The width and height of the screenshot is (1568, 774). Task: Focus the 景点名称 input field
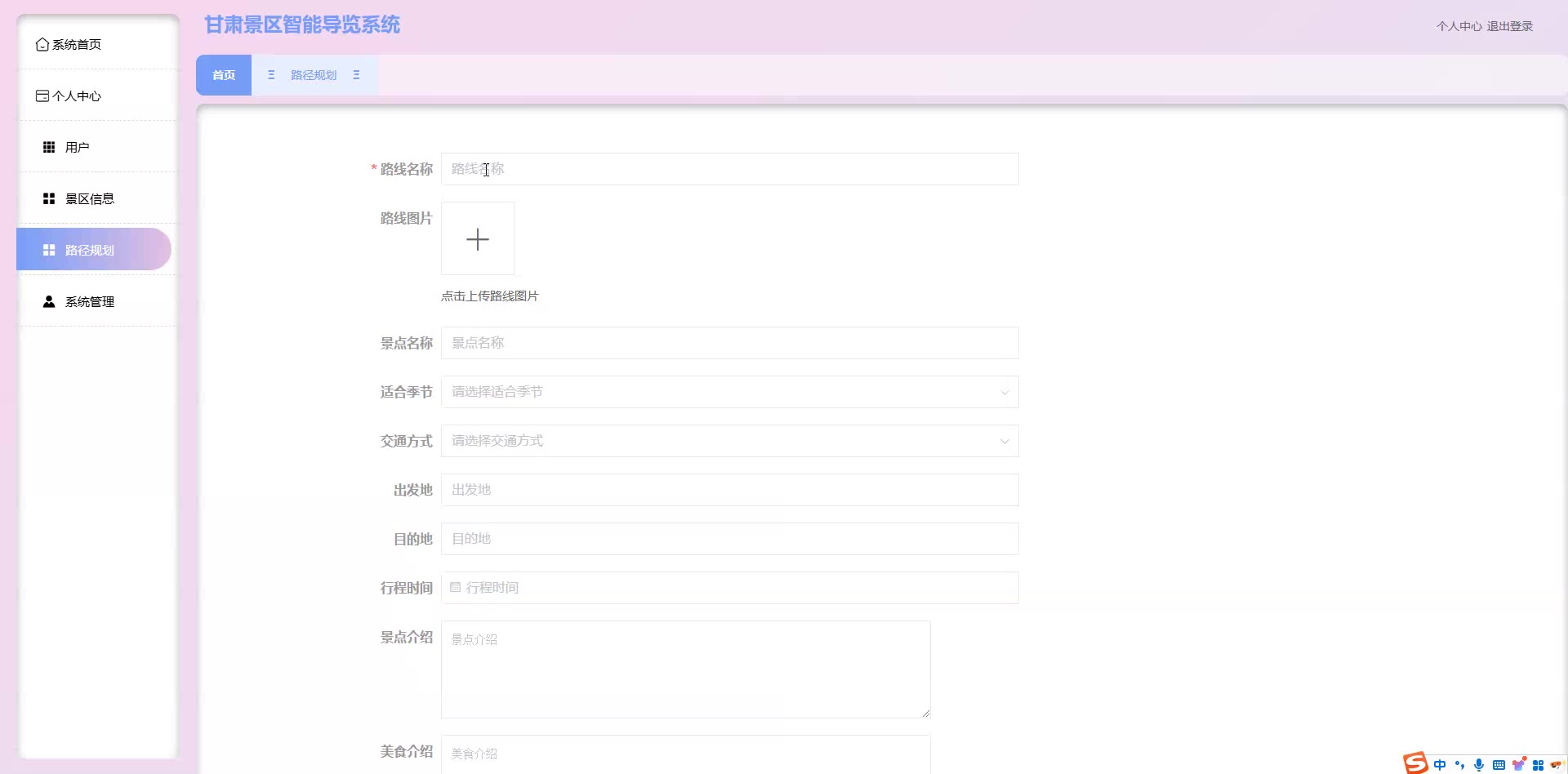pos(730,343)
